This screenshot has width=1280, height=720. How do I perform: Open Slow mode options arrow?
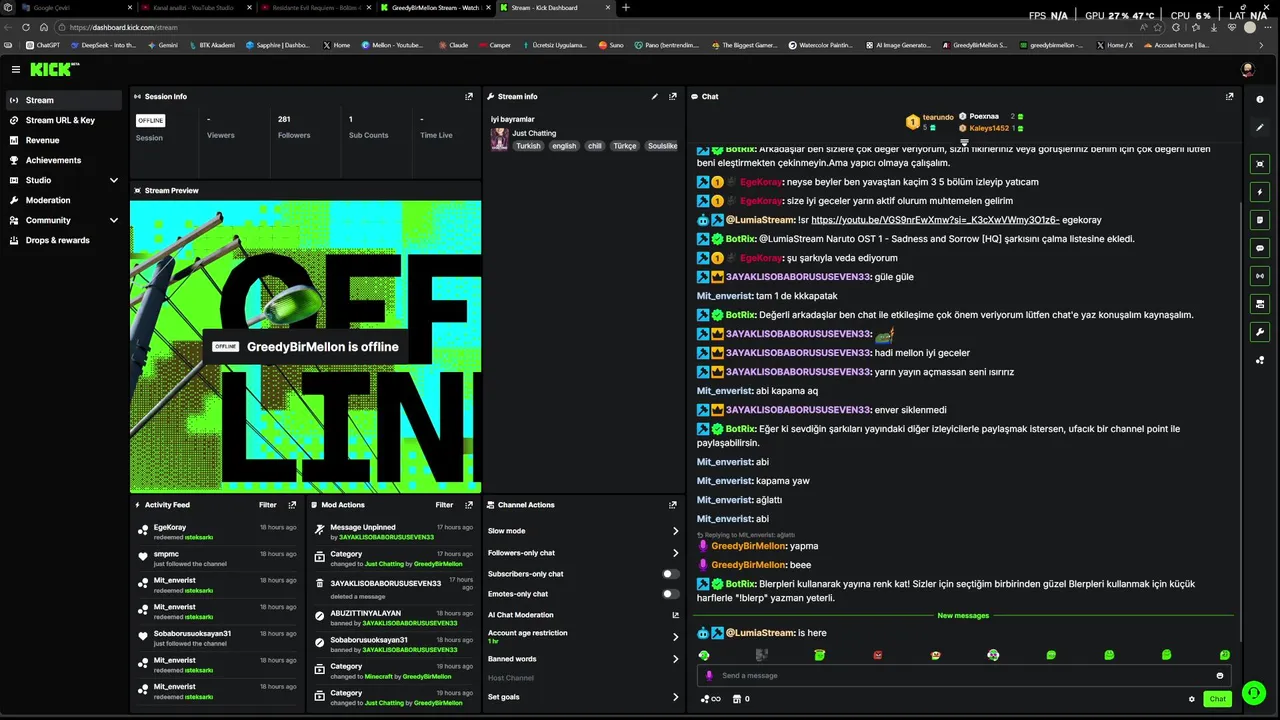[x=675, y=531]
